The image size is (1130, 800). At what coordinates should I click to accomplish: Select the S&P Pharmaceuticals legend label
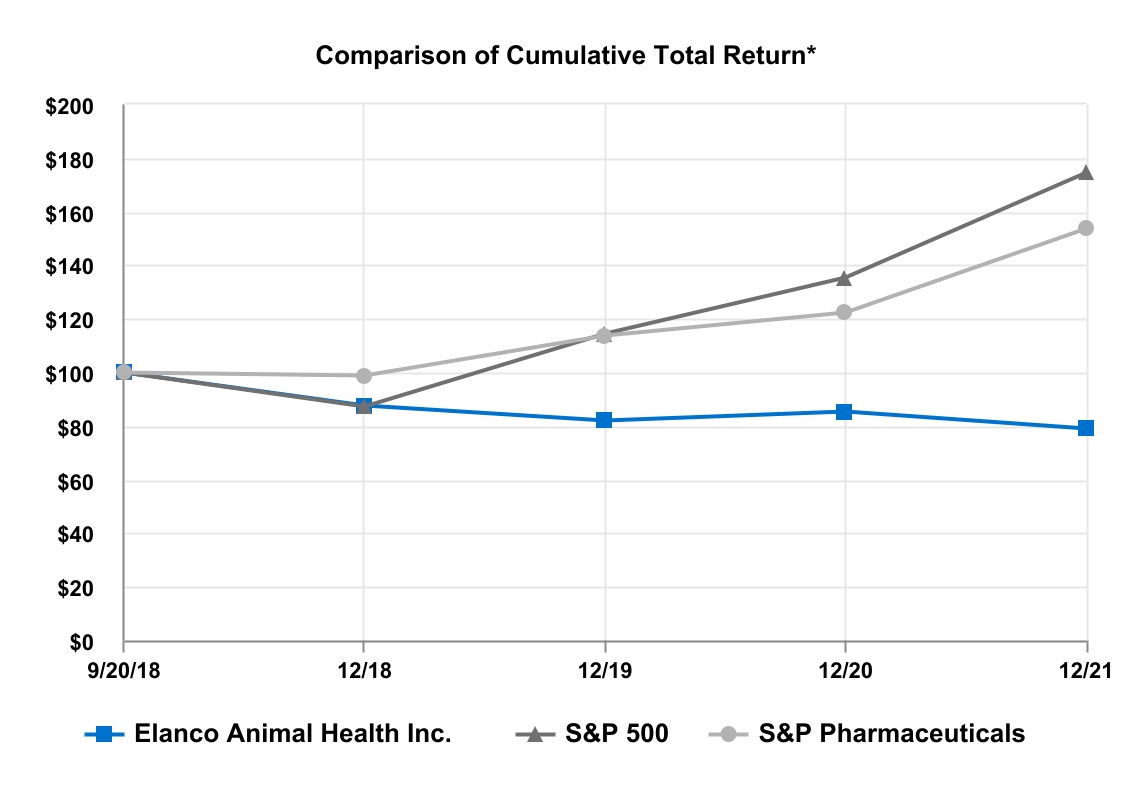(x=891, y=734)
